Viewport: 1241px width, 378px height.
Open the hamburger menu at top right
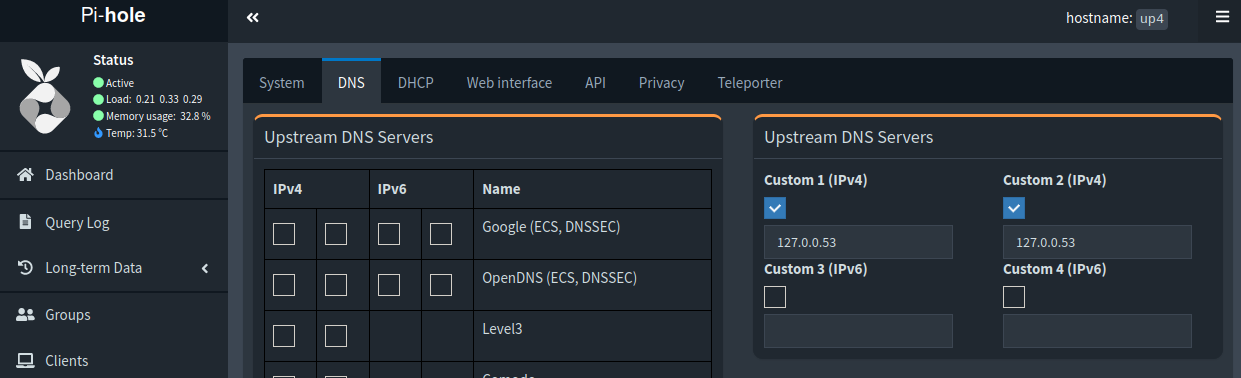pos(1222,17)
